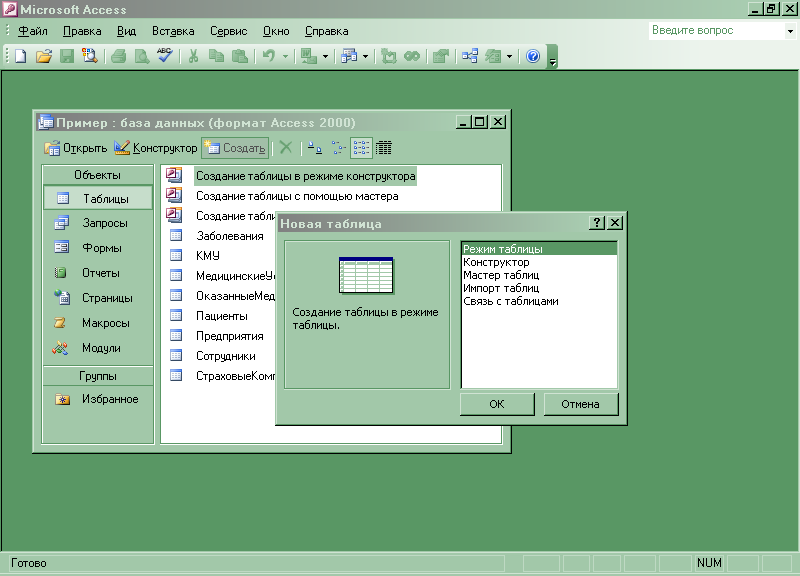Viewport: 800px width, 576px height.
Task: Open the Справка menu
Action: [327, 31]
